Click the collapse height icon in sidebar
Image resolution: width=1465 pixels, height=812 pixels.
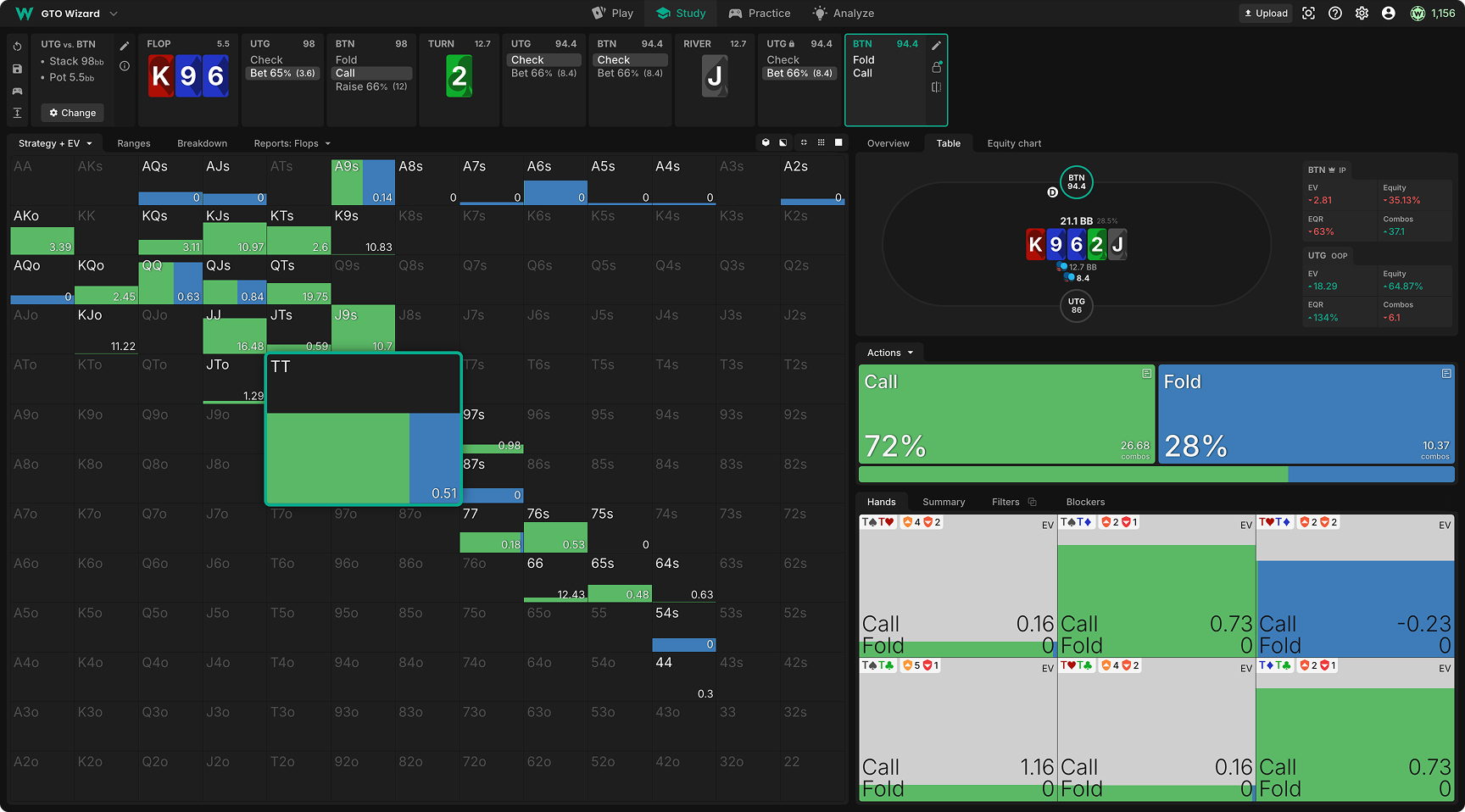[x=17, y=113]
